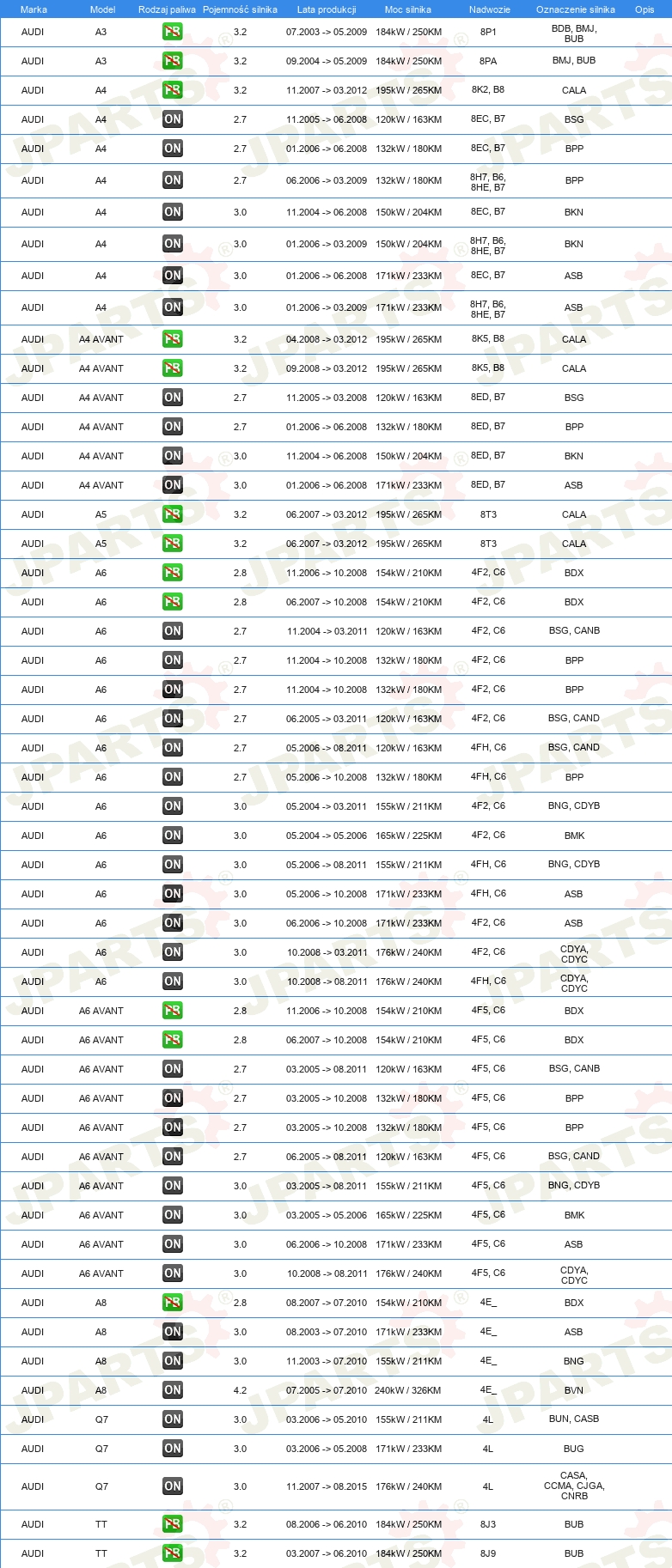The width and height of the screenshot is (672, 1568).
Task: Select the 8K2, B8 body cell
Action: (x=488, y=89)
